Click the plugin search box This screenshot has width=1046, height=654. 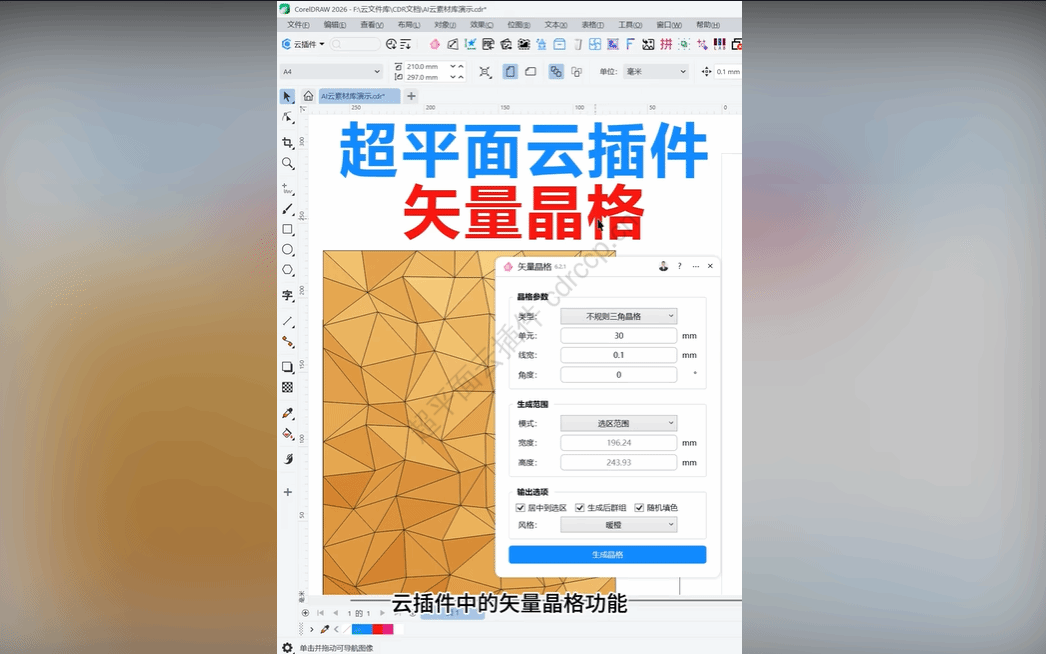pyautogui.click(x=355, y=44)
